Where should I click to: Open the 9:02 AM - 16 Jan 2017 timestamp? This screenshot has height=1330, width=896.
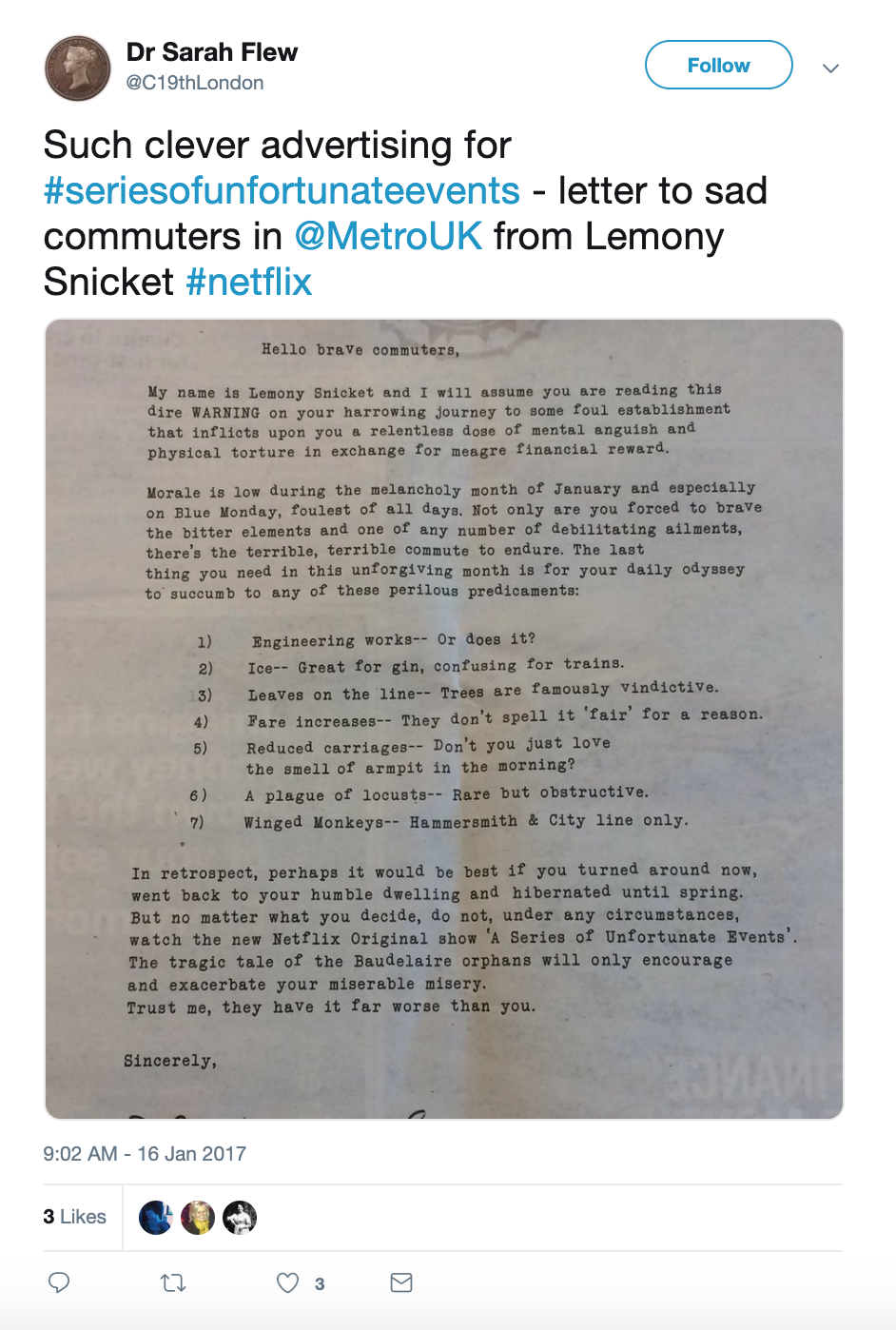pos(145,1154)
